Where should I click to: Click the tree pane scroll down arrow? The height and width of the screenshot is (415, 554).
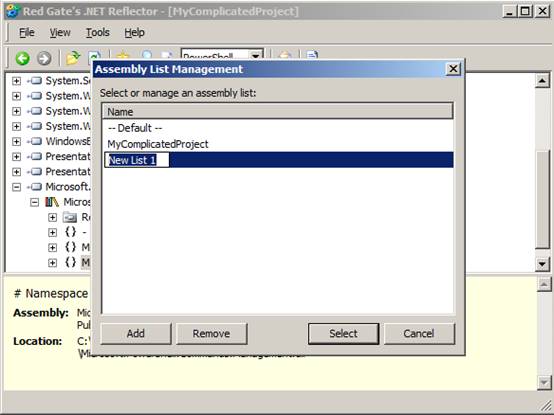542,264
